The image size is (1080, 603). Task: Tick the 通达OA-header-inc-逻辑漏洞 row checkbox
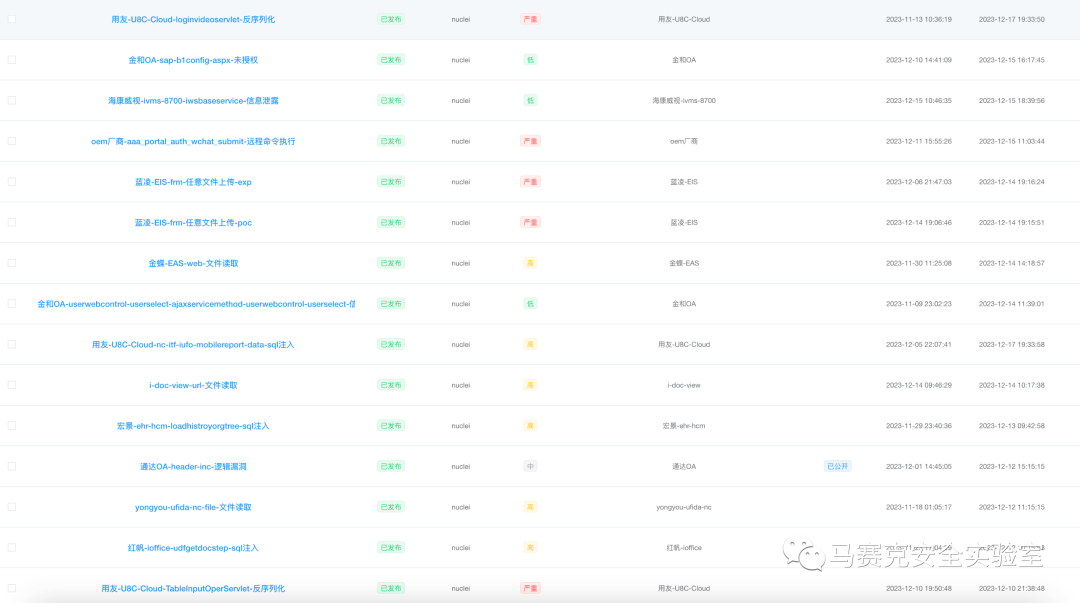(x=12, y=467)
